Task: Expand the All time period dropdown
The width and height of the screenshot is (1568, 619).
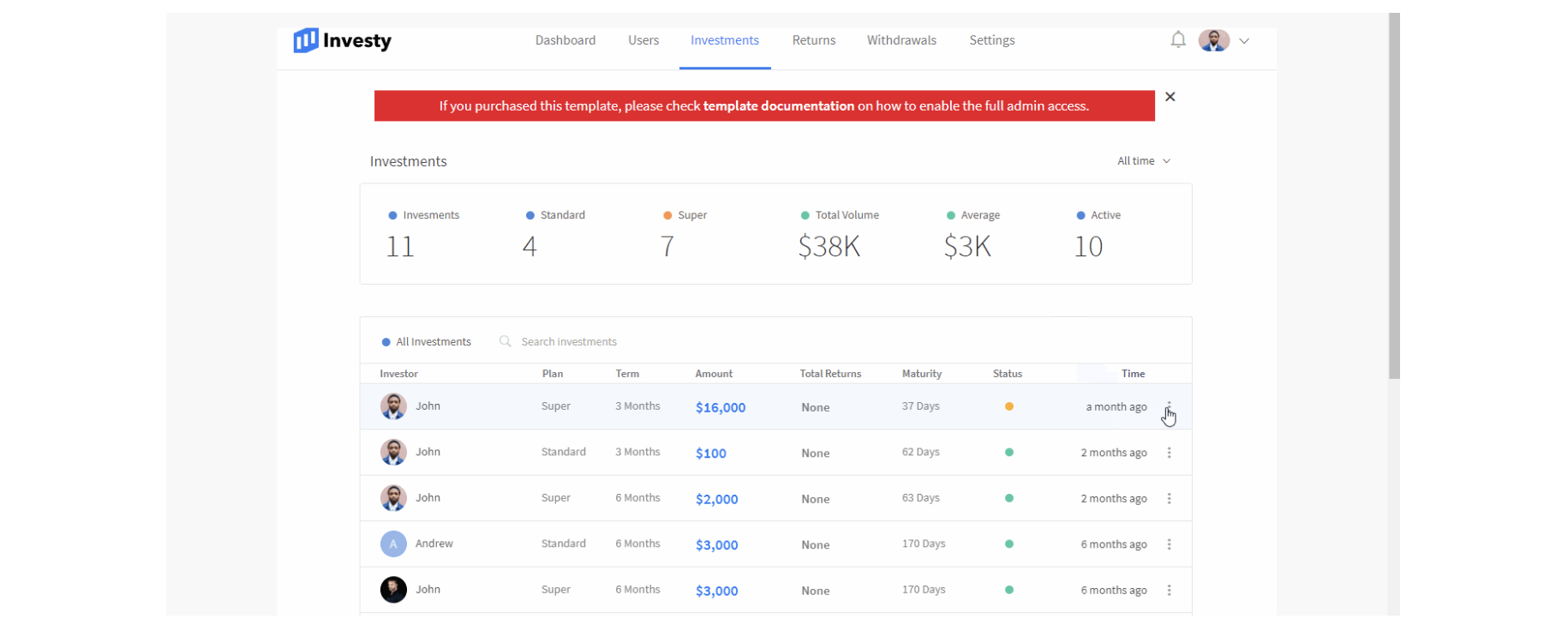Action: coord(1143,161)
